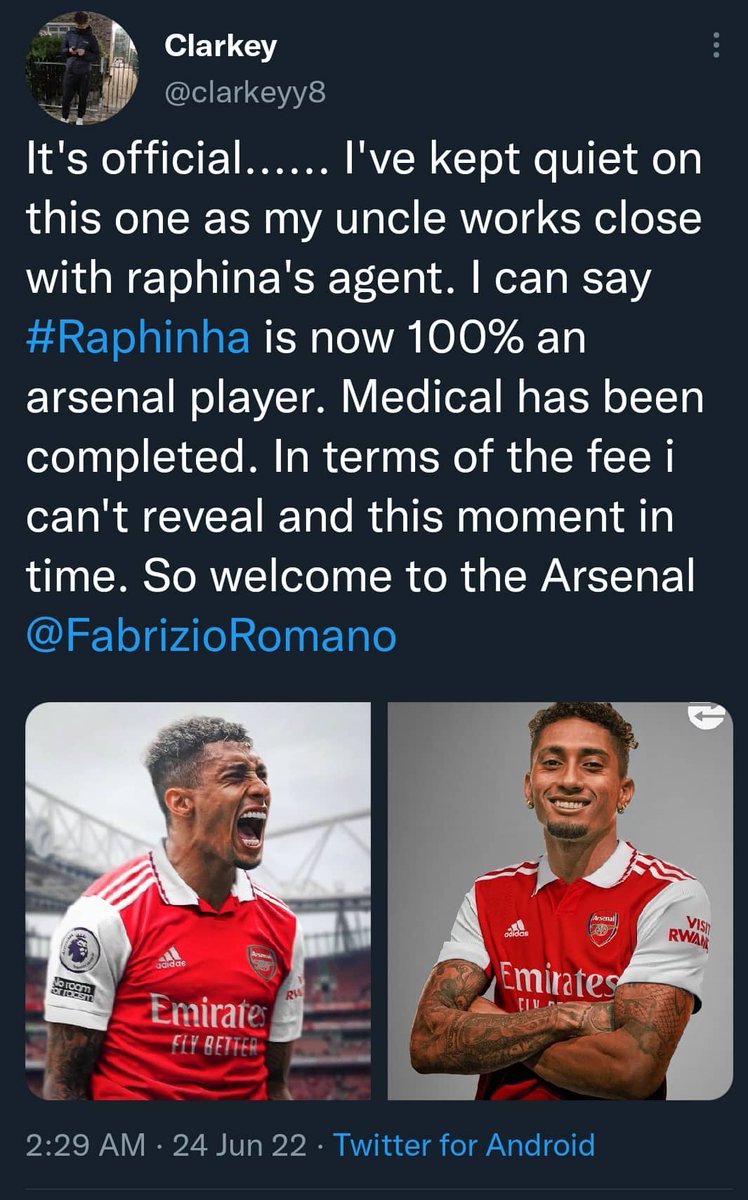Open the Clarkey display name profile
The height and width of the screenshot is (1200, 748).
220,46
